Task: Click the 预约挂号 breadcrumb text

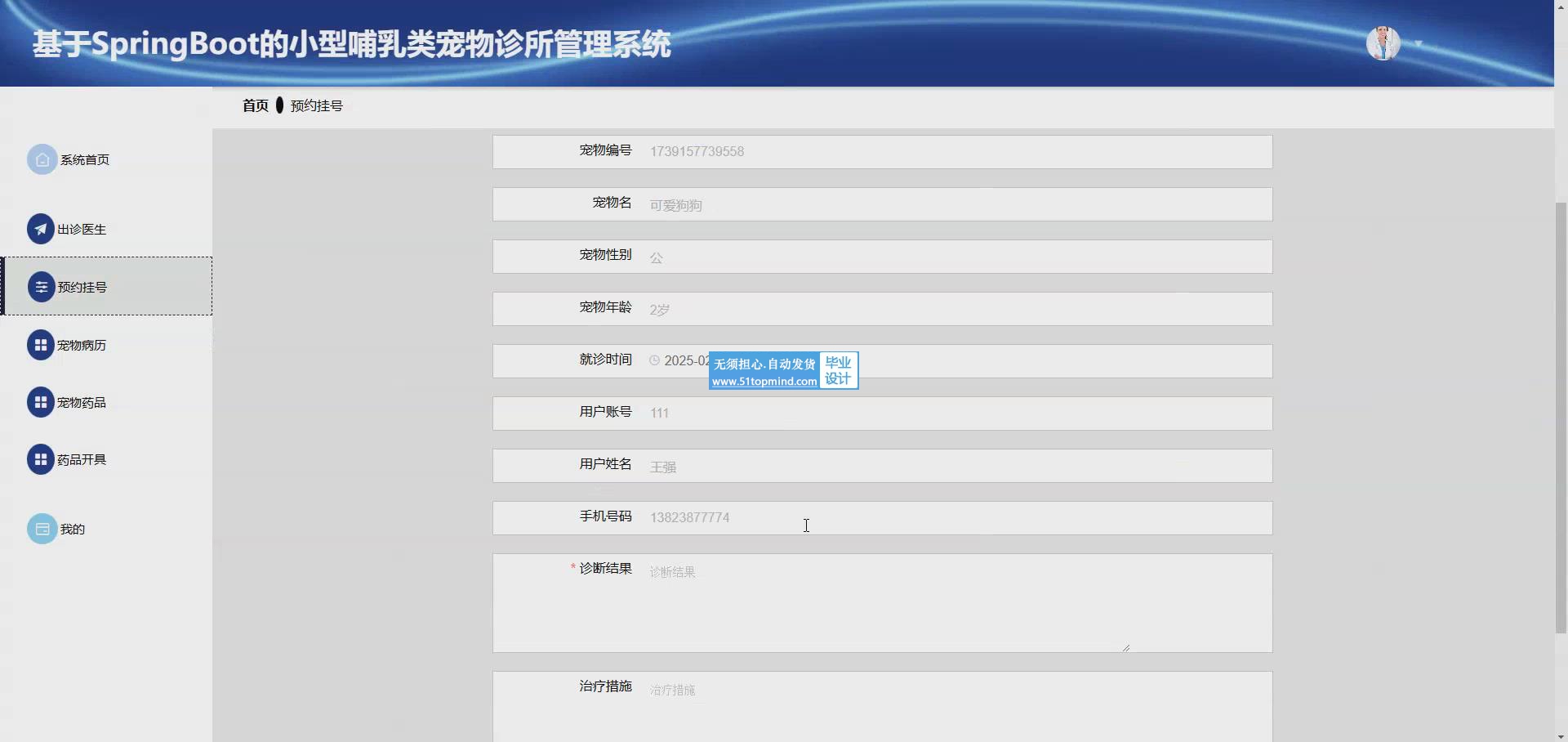Action: (316, 106)
